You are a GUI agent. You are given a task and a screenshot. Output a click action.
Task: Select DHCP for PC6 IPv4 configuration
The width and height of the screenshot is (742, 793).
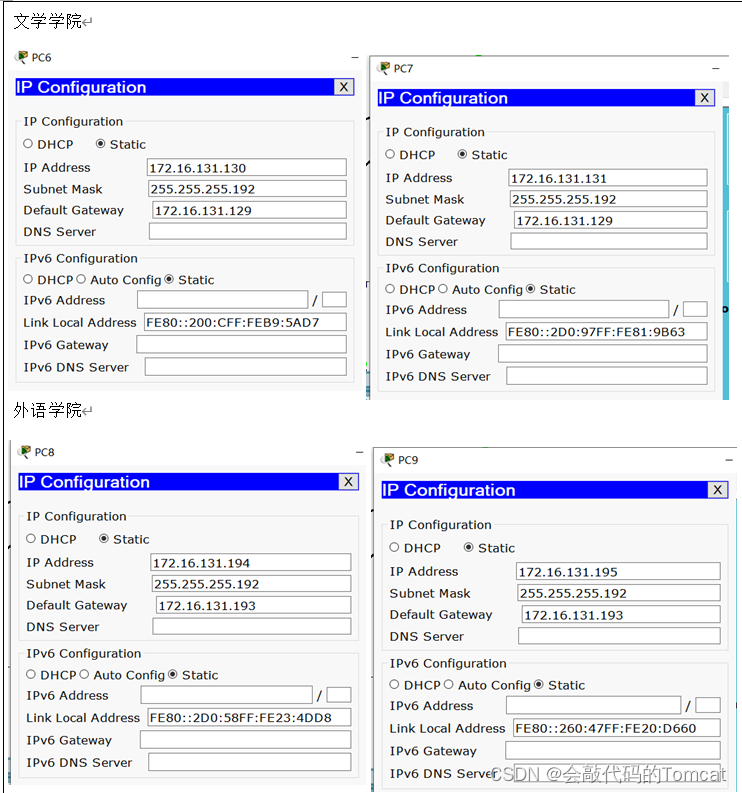point(28,144)
